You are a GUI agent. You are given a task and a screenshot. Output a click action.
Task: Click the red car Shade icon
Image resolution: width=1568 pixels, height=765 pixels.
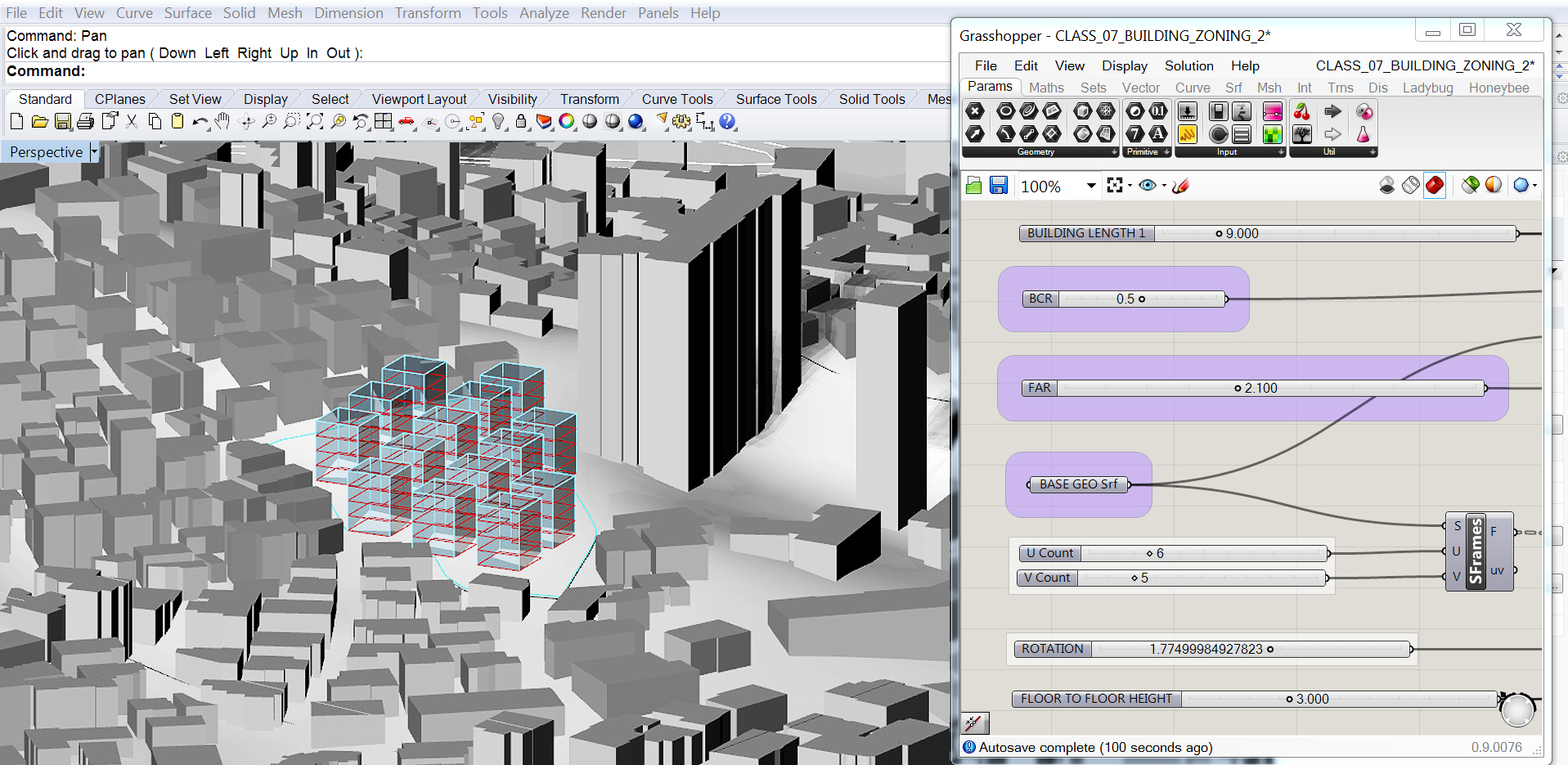(407, 122)
